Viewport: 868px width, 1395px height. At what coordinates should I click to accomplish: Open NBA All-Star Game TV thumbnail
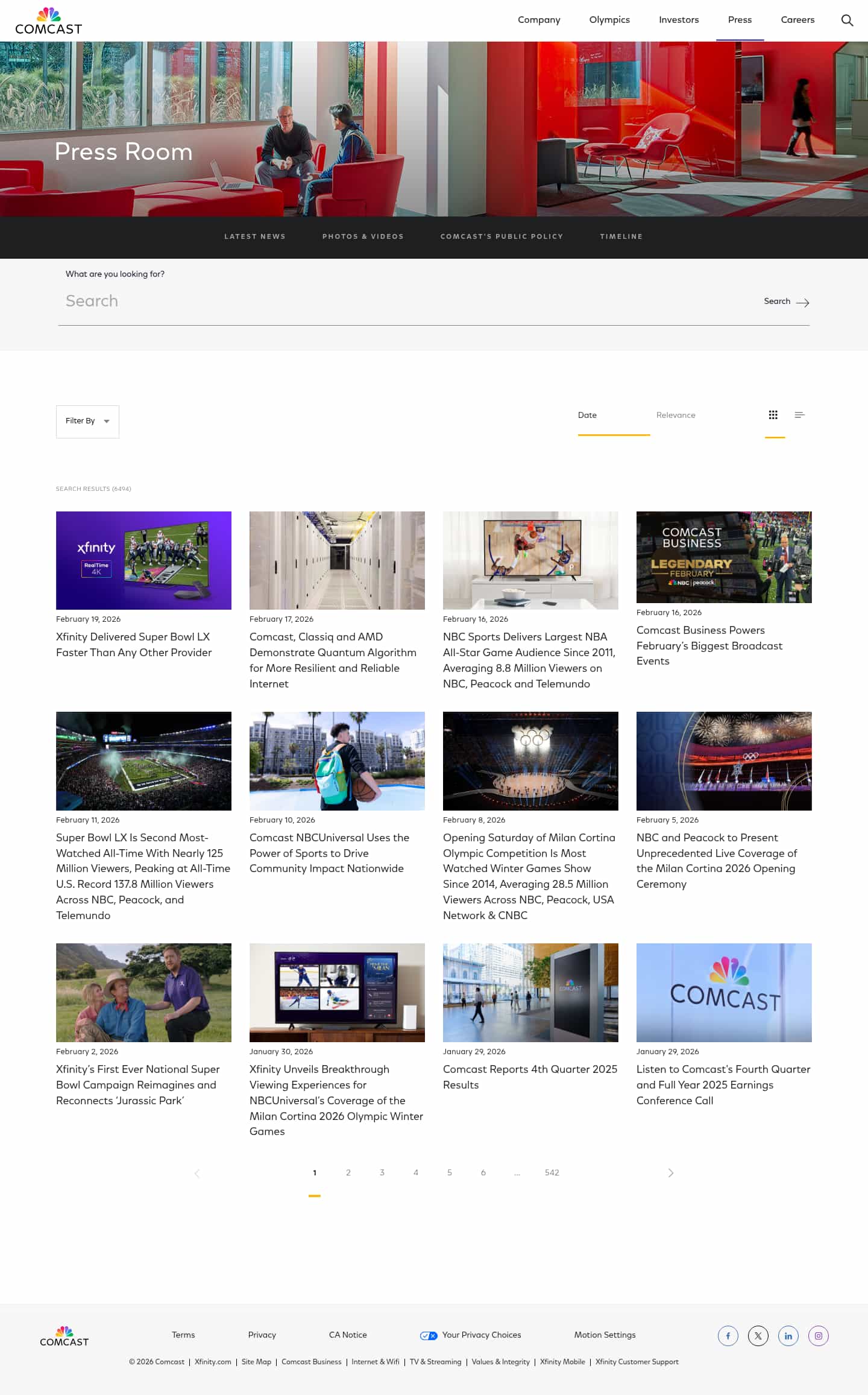point(530,560)
